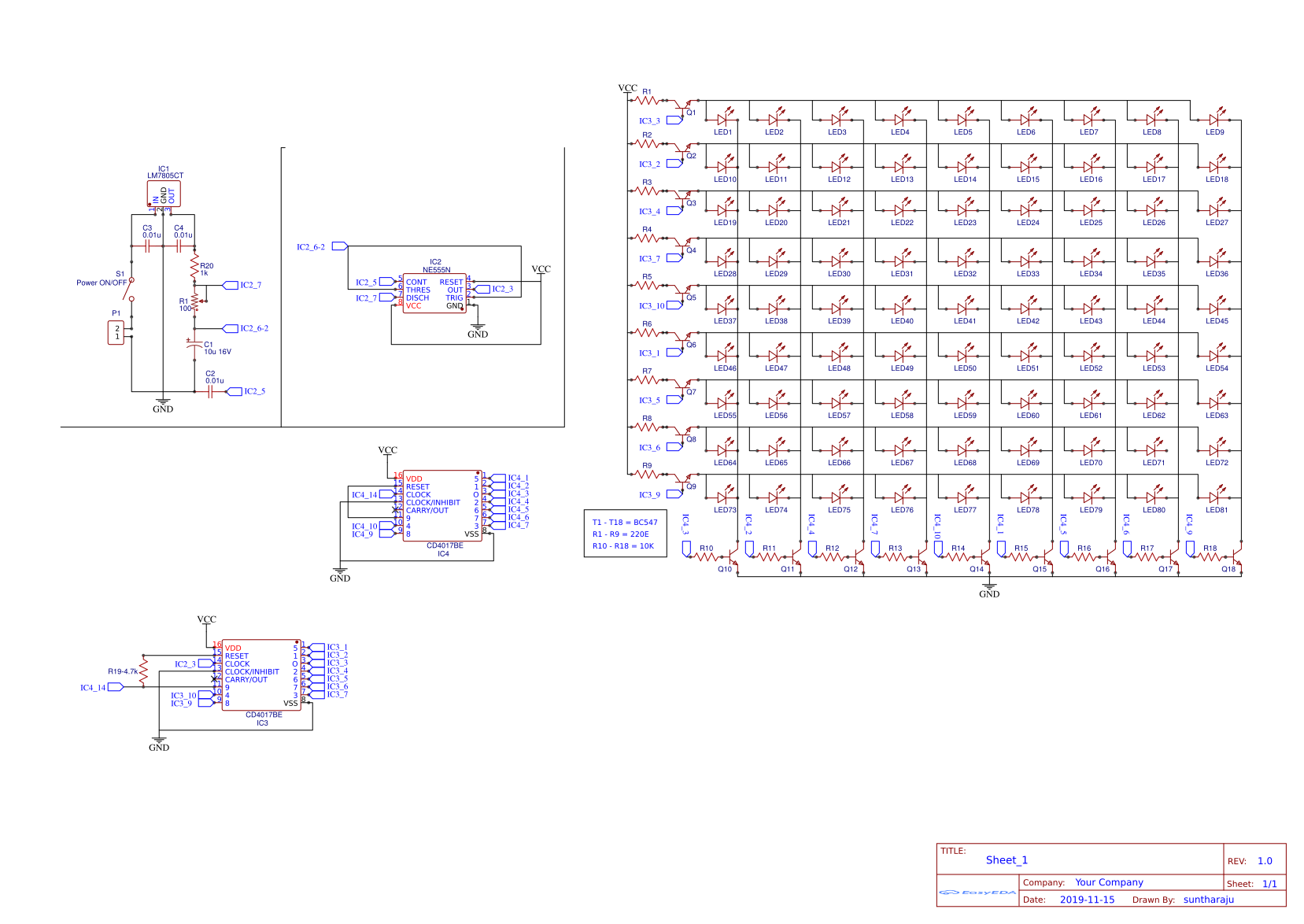This screenshot has width=1304, height=924.
Task: Click the Sheet_1 title text
Action: click(x=1007, y=860)
